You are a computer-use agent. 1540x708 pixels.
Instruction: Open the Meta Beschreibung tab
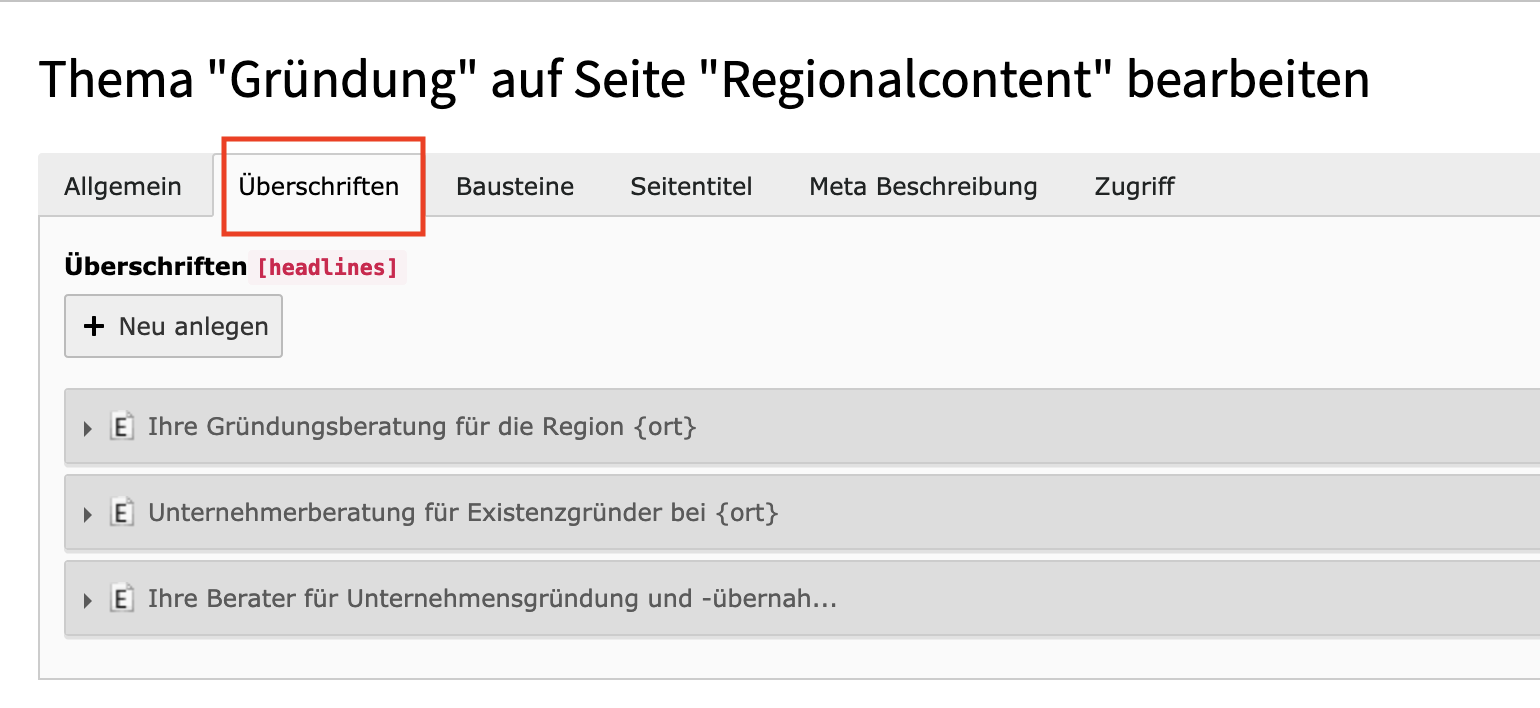click(923, 187)
